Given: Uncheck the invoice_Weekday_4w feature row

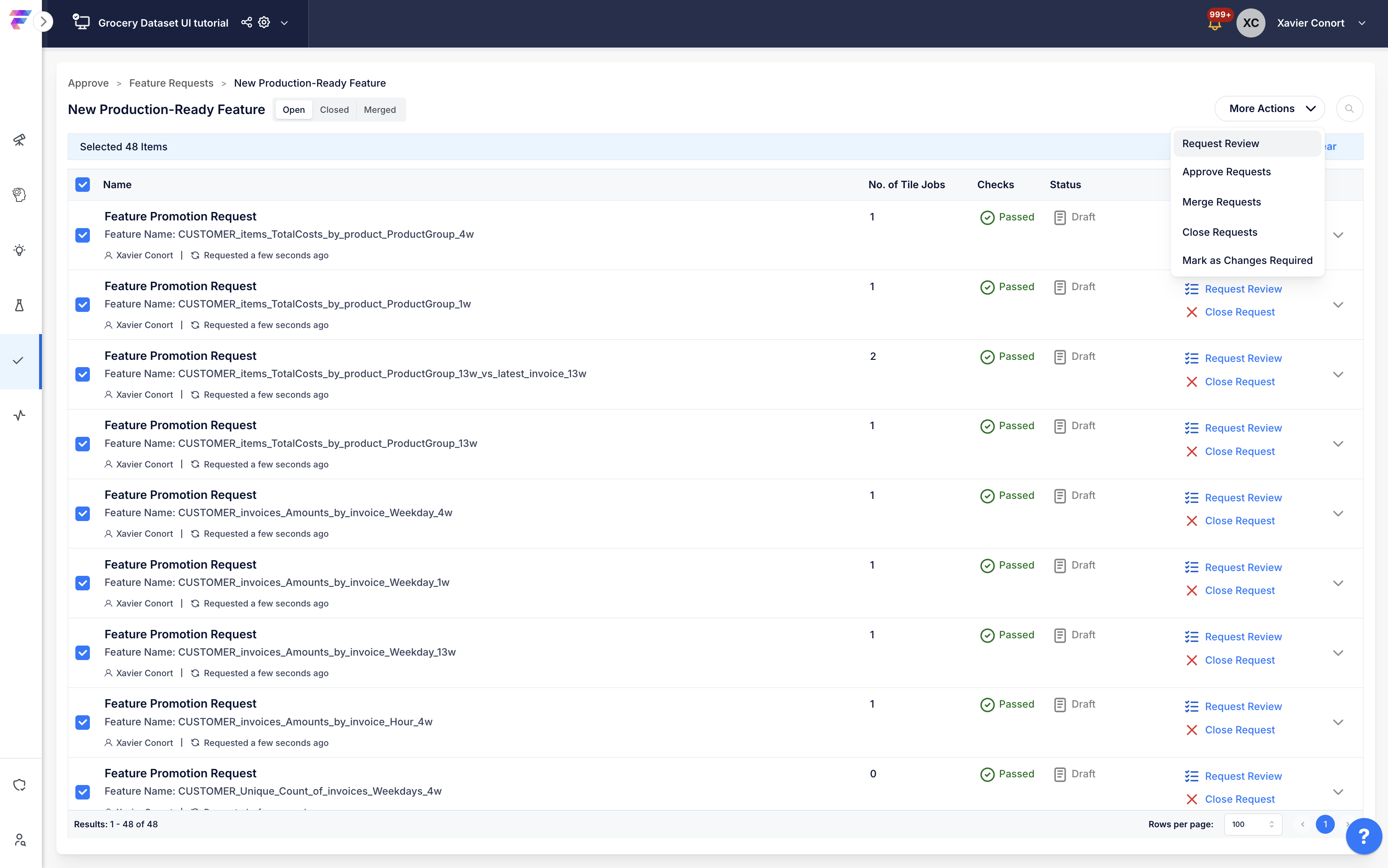Looking at the screenshot, I should coord(83,513).
